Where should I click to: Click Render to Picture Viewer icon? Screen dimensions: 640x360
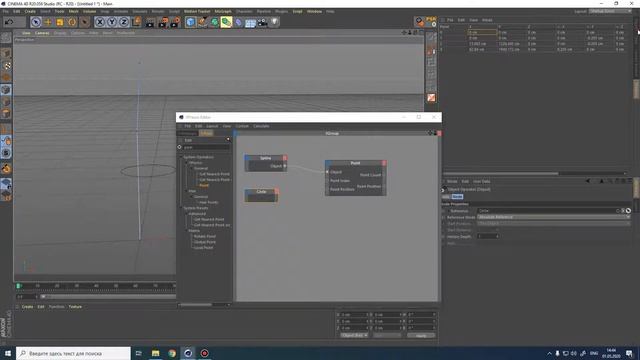(163, 22)
